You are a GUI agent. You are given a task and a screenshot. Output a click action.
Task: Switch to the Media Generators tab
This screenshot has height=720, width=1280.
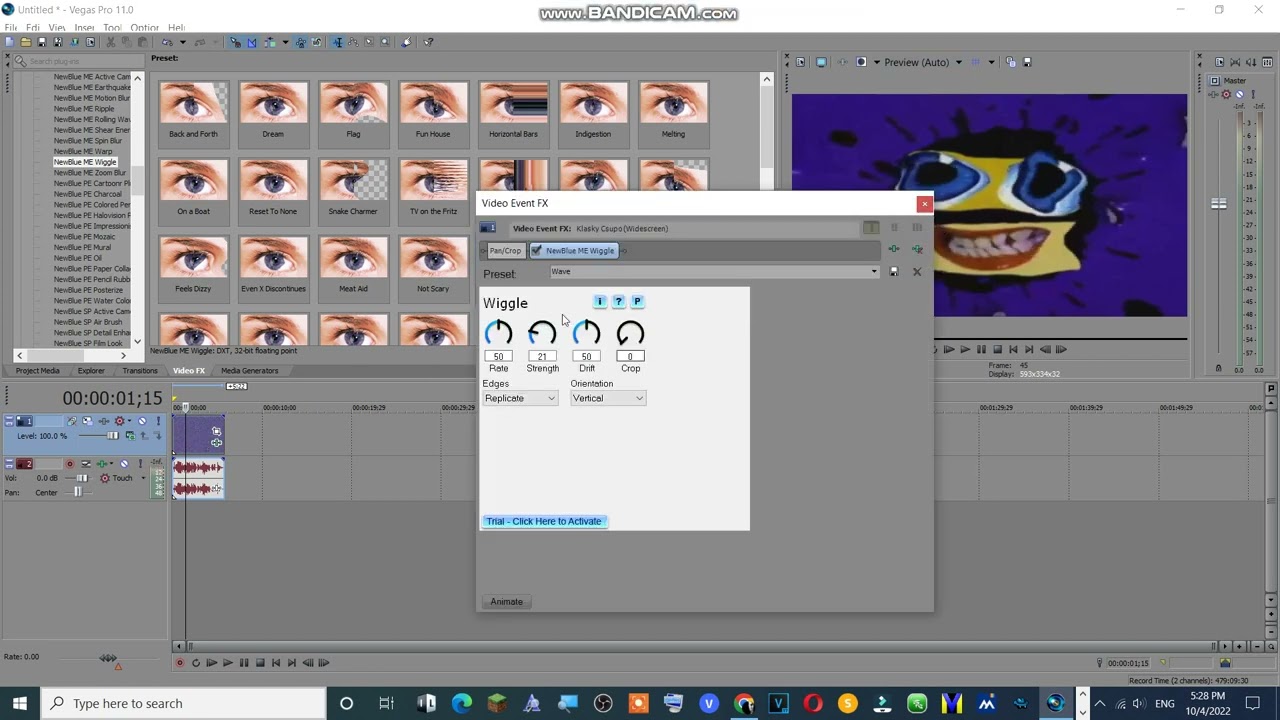[250, 371]
